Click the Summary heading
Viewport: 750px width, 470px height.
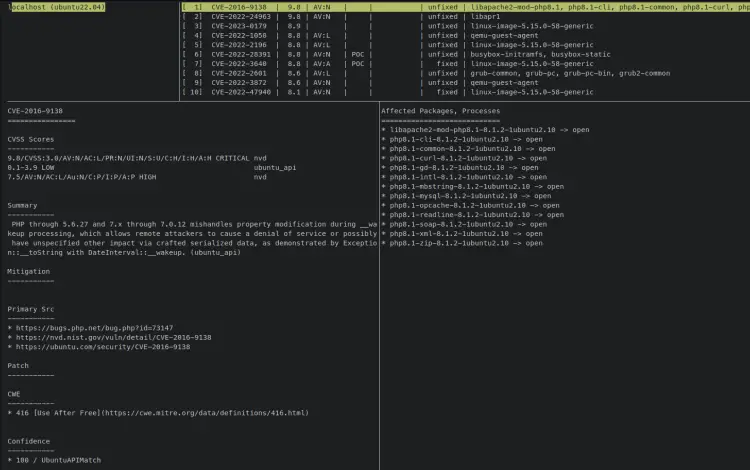point(22,206)
